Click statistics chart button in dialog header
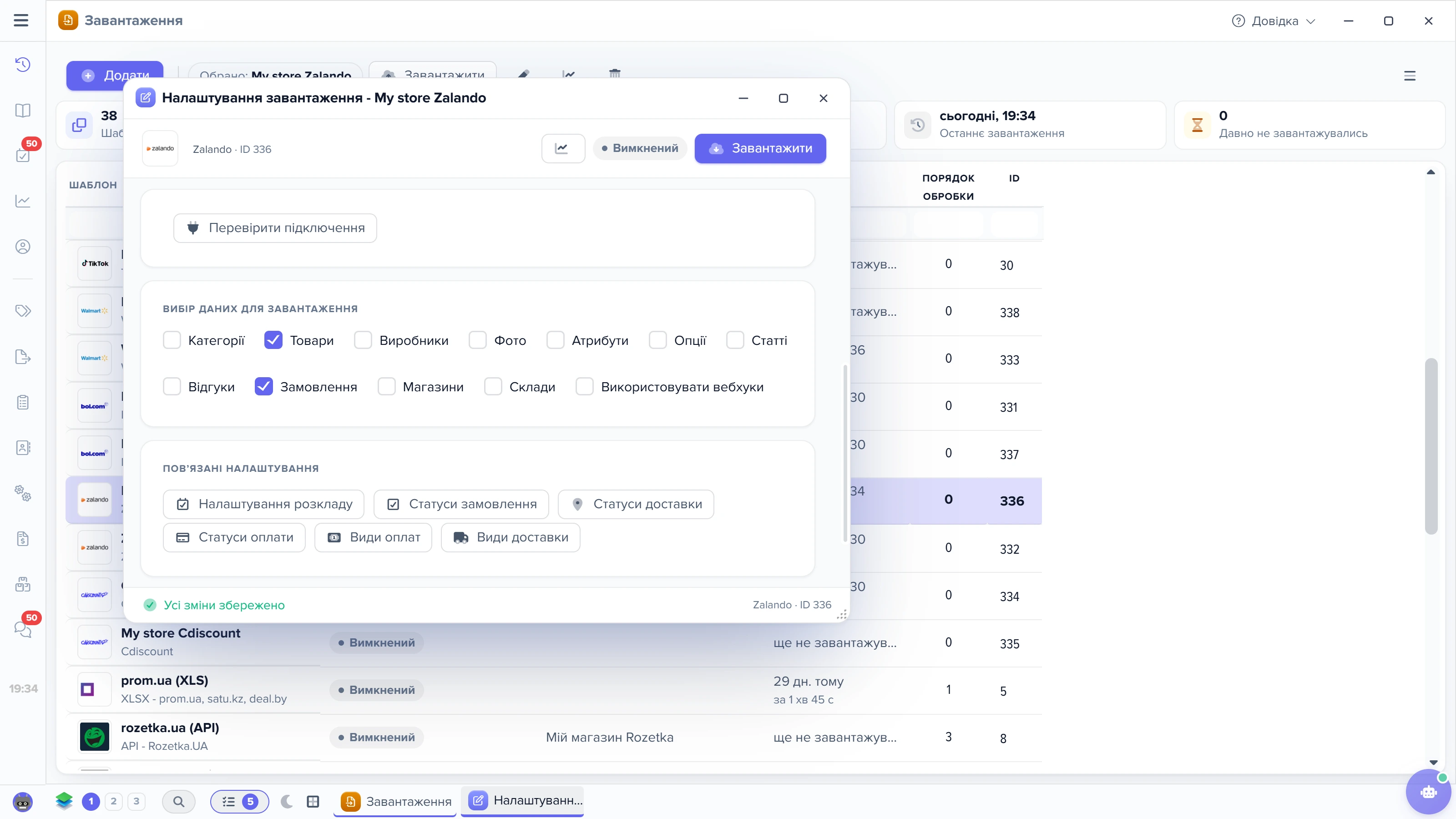This screenshot has width=1456, height=819. pyautogui.click(x=563, y=148)
